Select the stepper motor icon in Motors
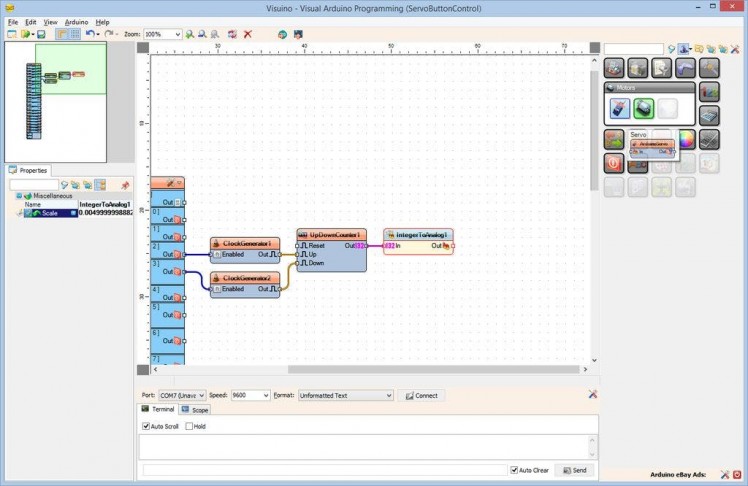The width and height of the screenshot is (748, 486). coord(619,109)
